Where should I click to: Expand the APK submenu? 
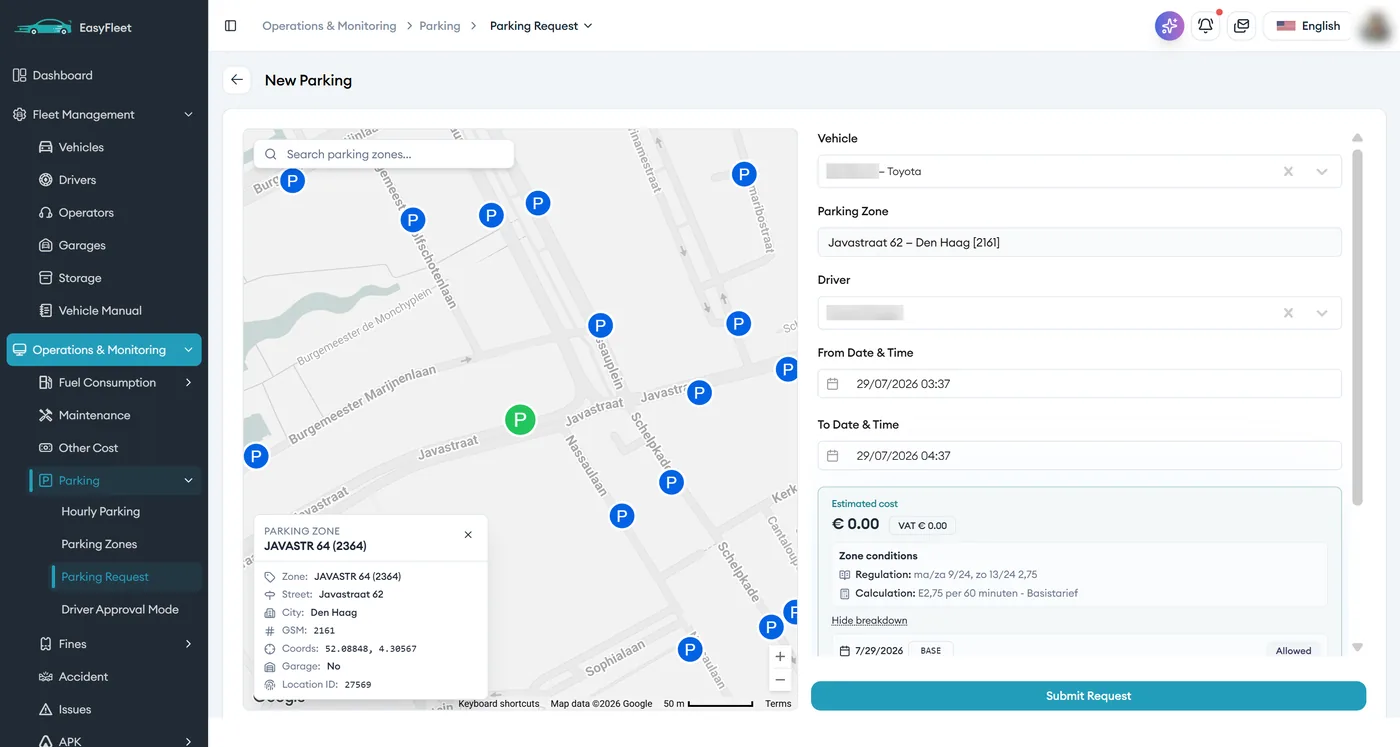pos(189,741)
